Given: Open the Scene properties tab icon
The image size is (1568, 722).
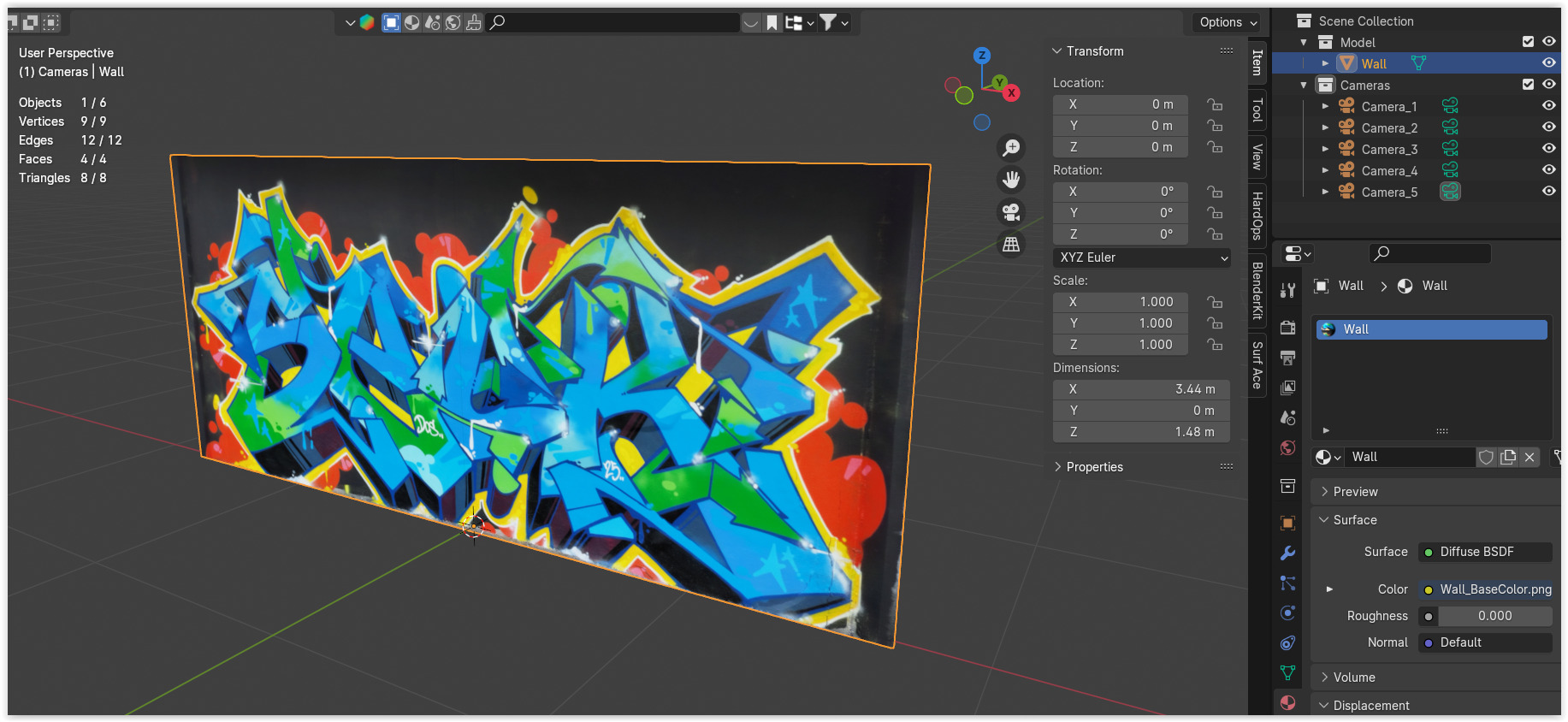Looking at the screenshot, I should coord(1287,417).
